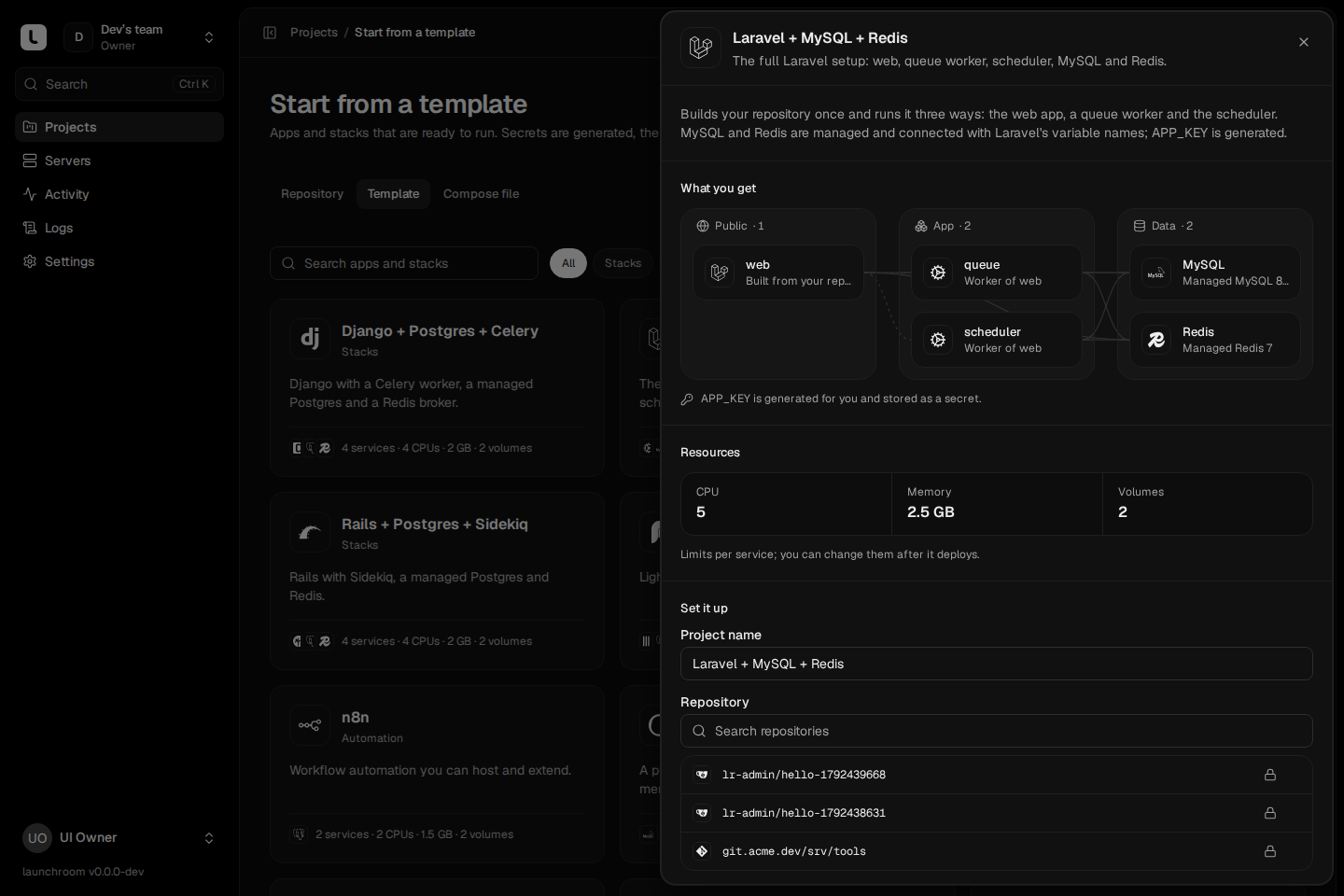Viewport: 1344px width, 896px height.
Task: Click the Django template icon
Action: [x=310, y=339]
